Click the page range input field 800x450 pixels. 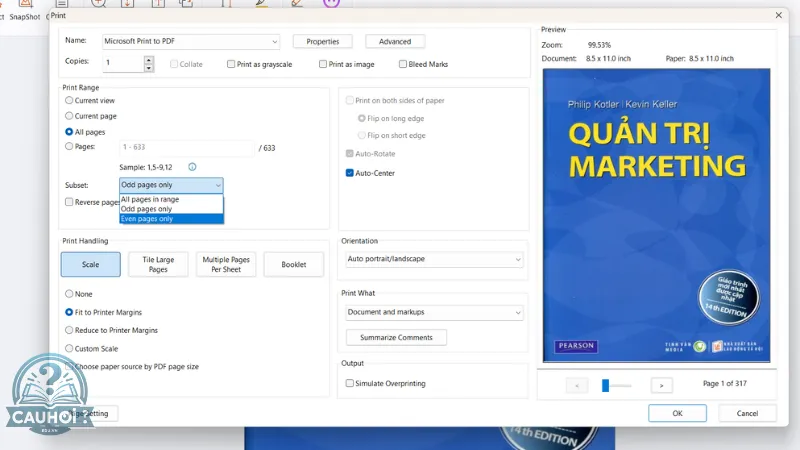pyautogui.click(x=186, y=147)
